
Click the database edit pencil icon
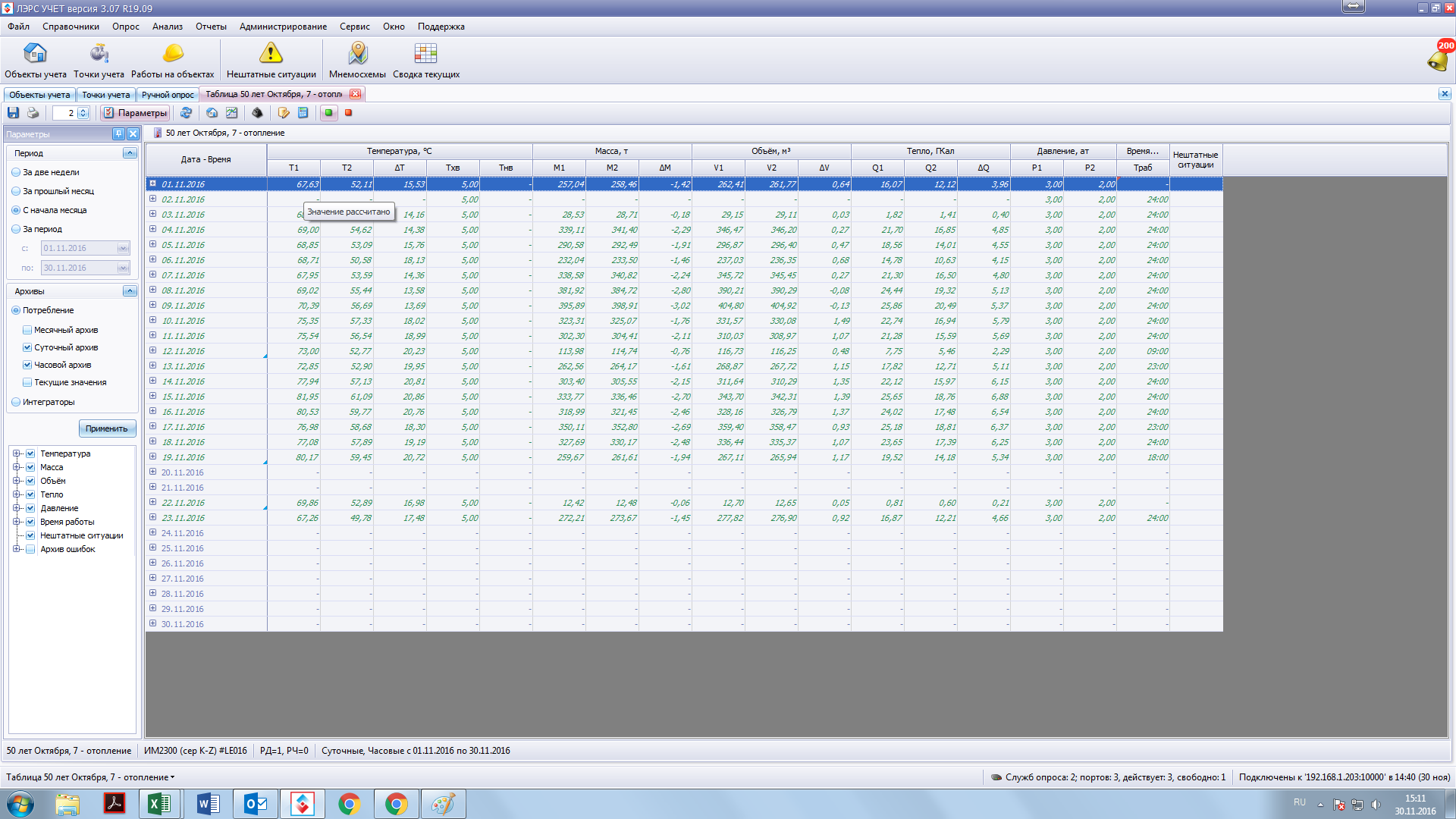tap(284, 113)
